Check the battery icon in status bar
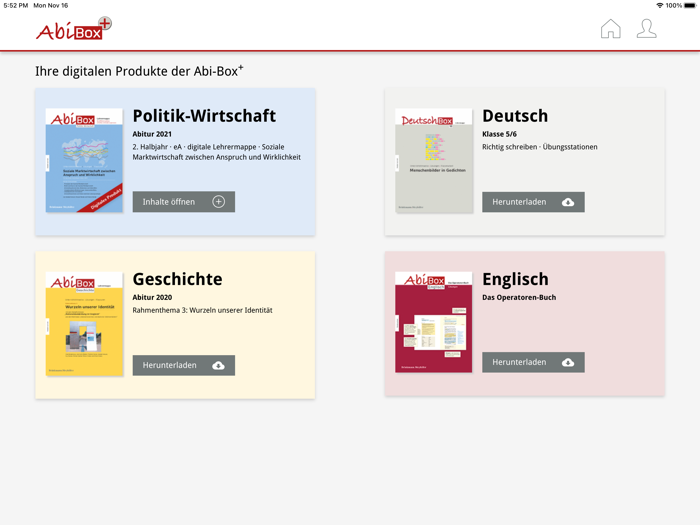This screenshot has height=525, width=700. click(690, 5)
